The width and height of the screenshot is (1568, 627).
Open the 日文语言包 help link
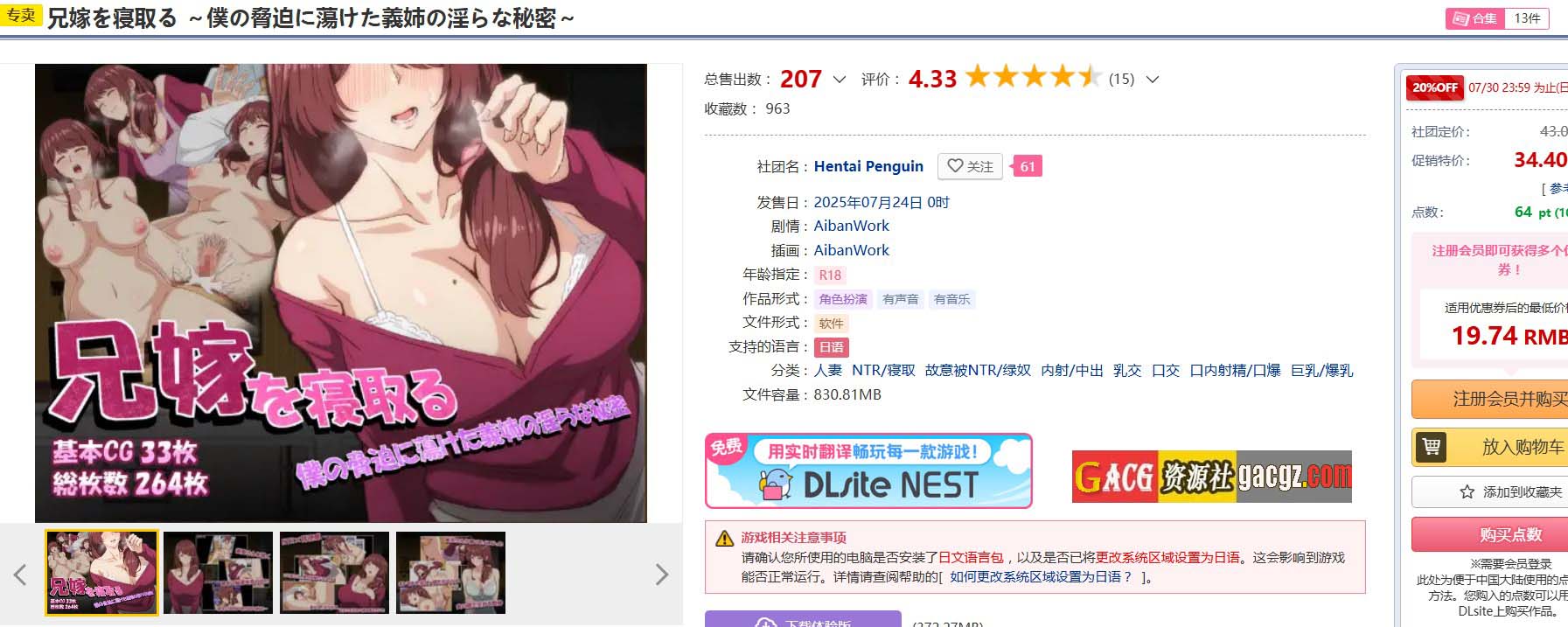(971, 557)
